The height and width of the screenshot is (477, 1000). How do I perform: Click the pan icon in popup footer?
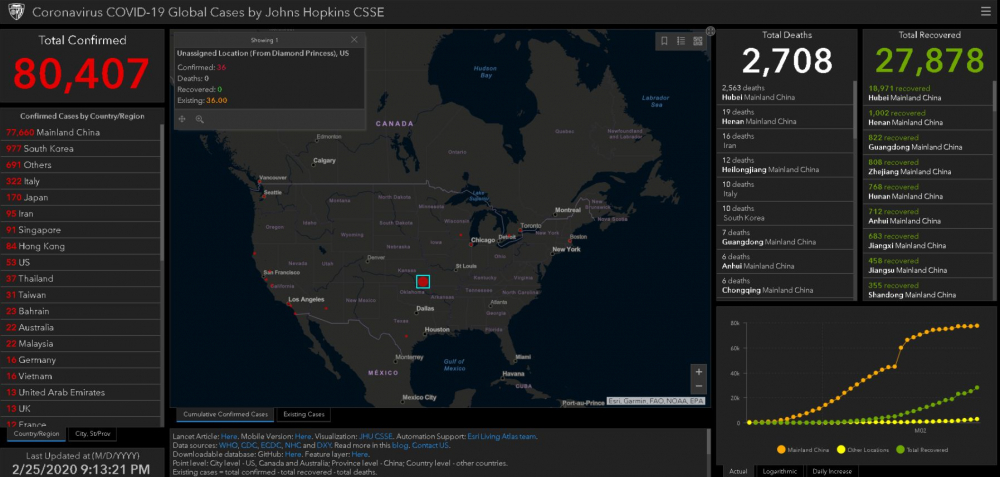point(182,119)
